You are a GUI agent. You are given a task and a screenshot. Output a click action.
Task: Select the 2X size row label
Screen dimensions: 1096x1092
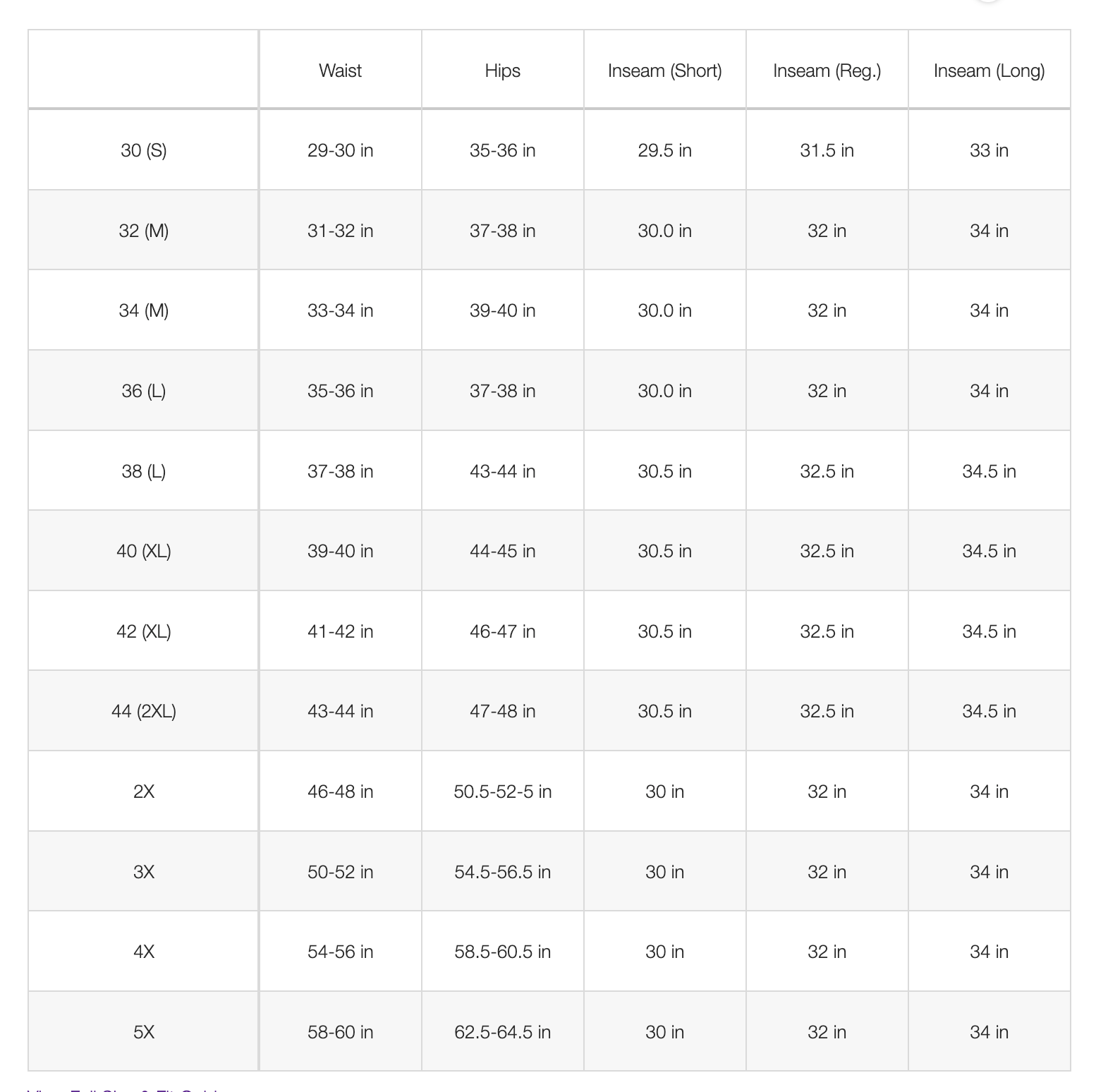(143, 791)
